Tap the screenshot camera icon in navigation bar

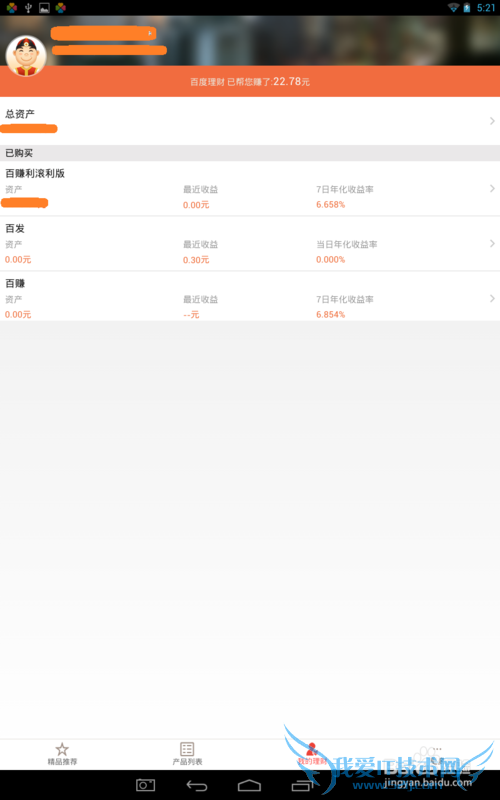tap(145, 785)
